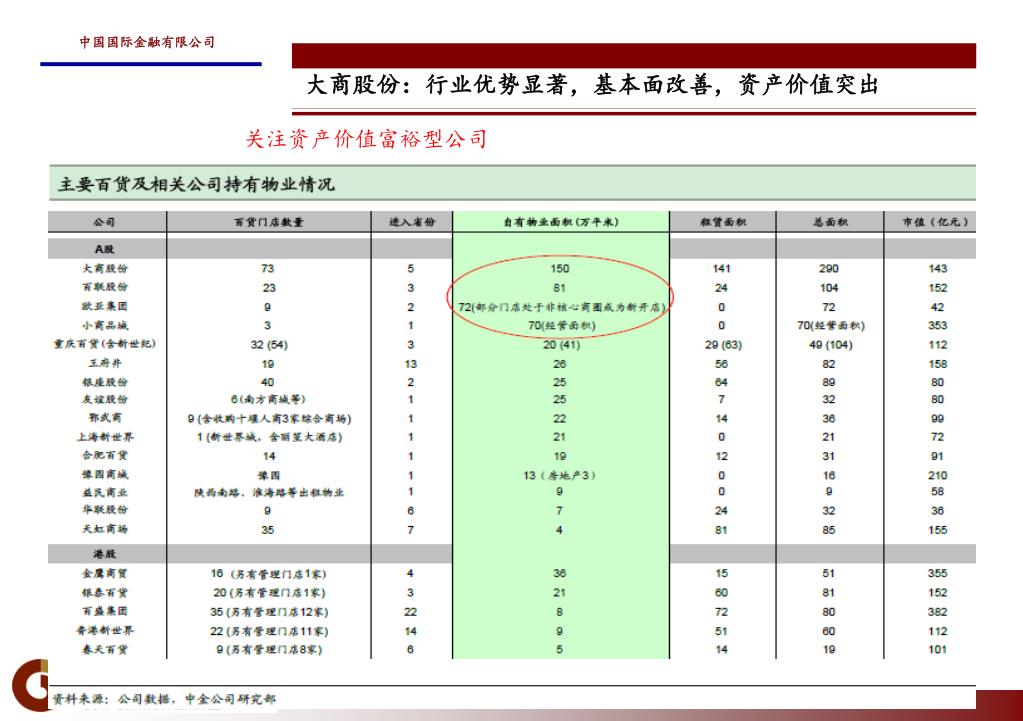Click the header text 中国国际金融有限公司

tap(147, 42)
